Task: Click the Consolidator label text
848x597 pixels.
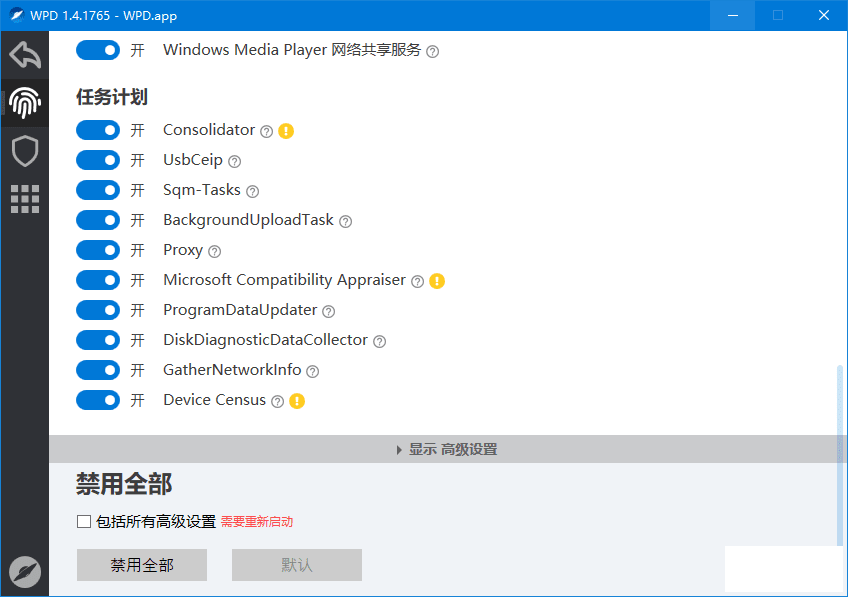Action: (x=209, y=130)
